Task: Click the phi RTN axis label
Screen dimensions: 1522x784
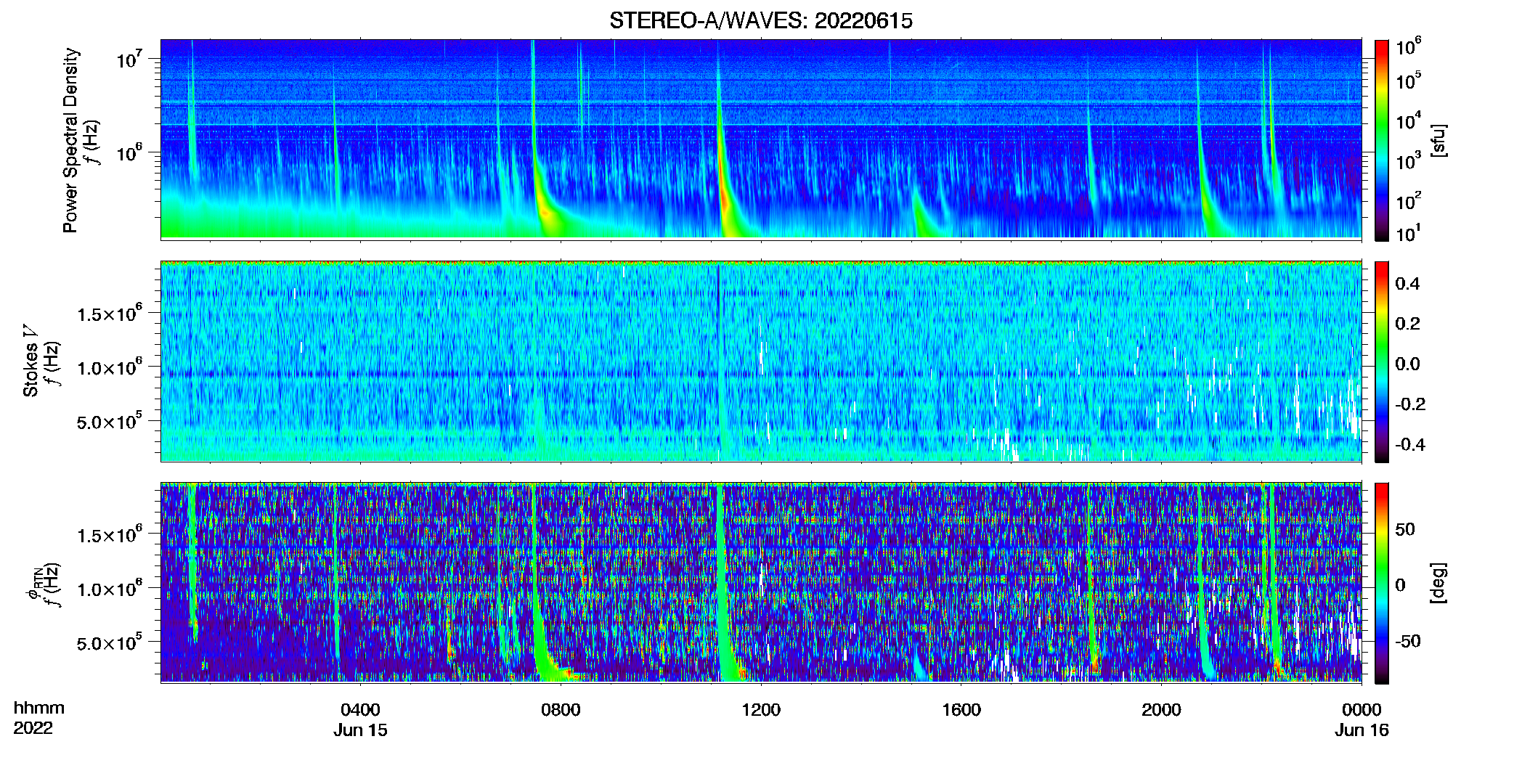Action: [x=33, y=583]
